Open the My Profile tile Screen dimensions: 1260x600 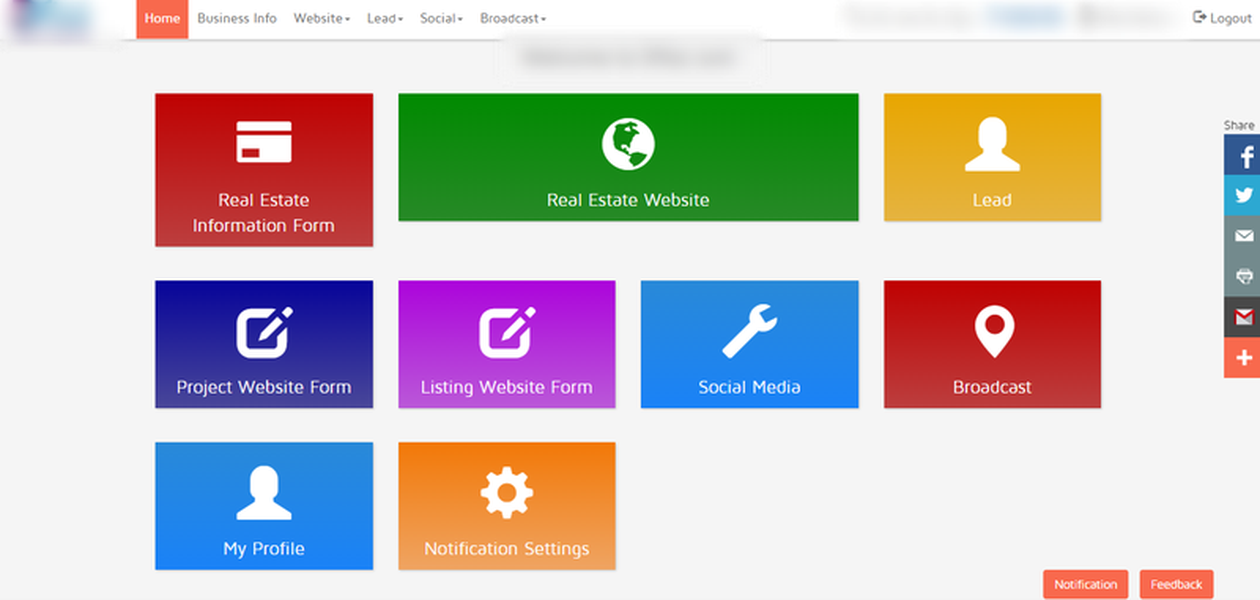tap(264, 506)
